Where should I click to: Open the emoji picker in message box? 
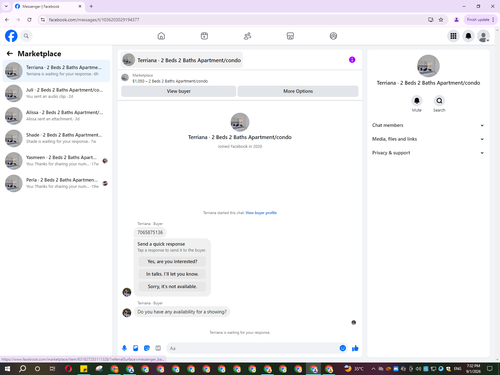click(x=343, y=348)
